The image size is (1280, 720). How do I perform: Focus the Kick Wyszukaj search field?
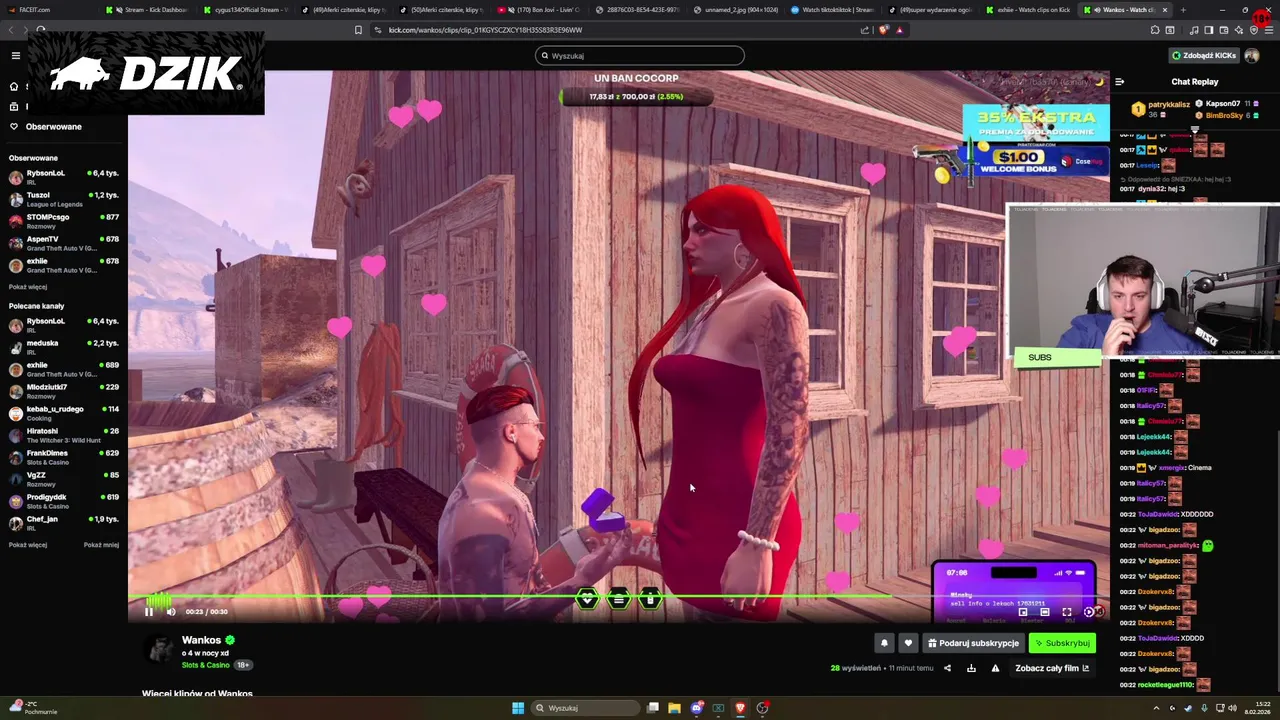(640, 56)
